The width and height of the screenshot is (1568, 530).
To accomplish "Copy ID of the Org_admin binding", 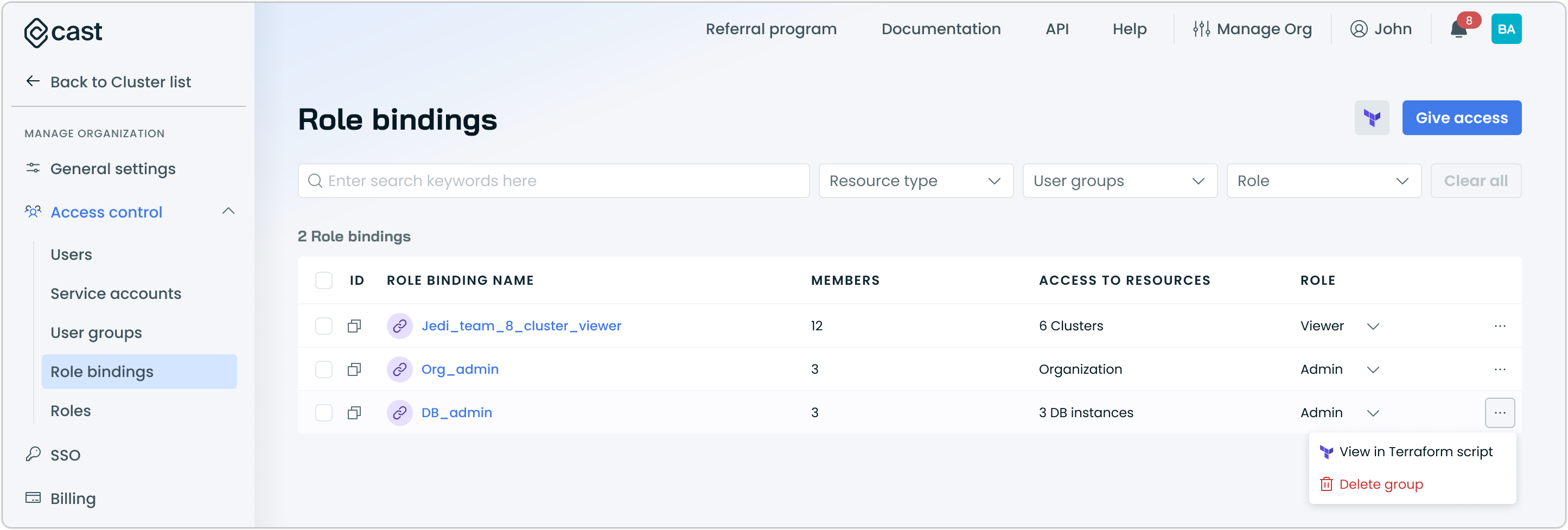I will [354, 369].
